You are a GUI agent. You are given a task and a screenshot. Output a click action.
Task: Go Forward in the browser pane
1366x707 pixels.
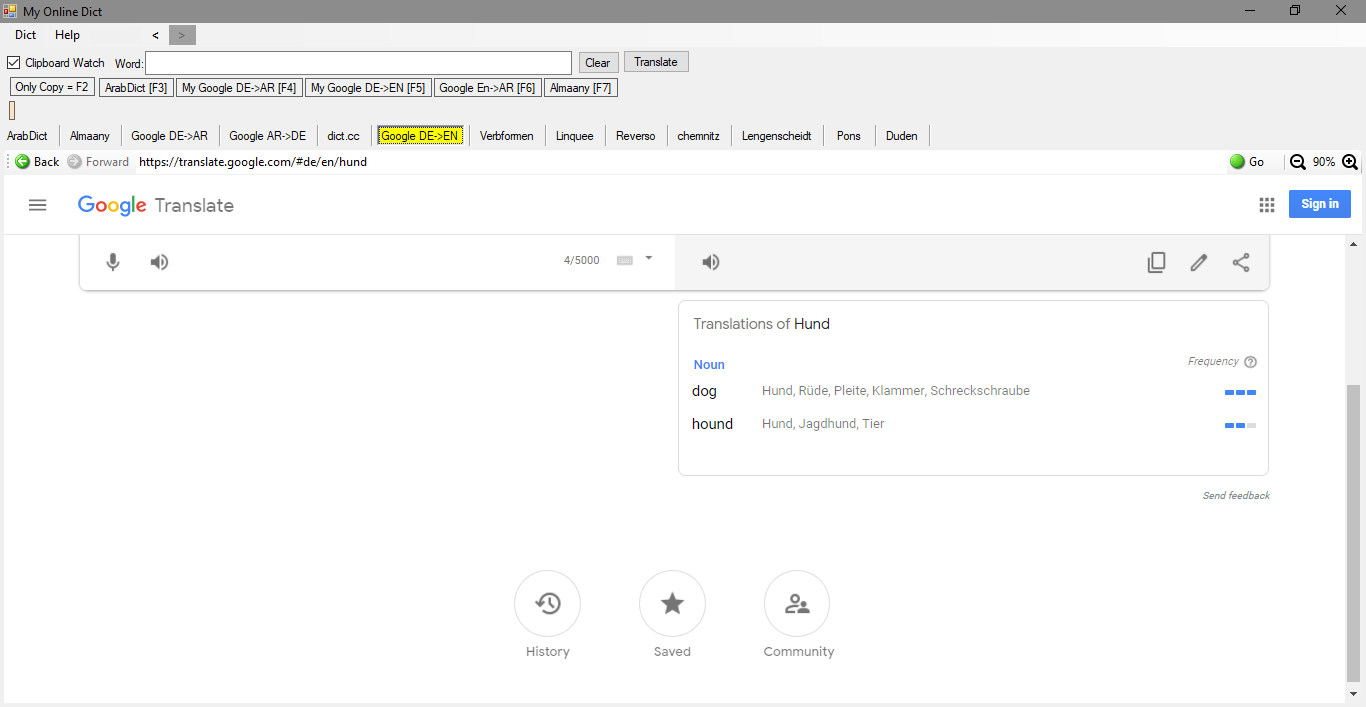(98, 162)
